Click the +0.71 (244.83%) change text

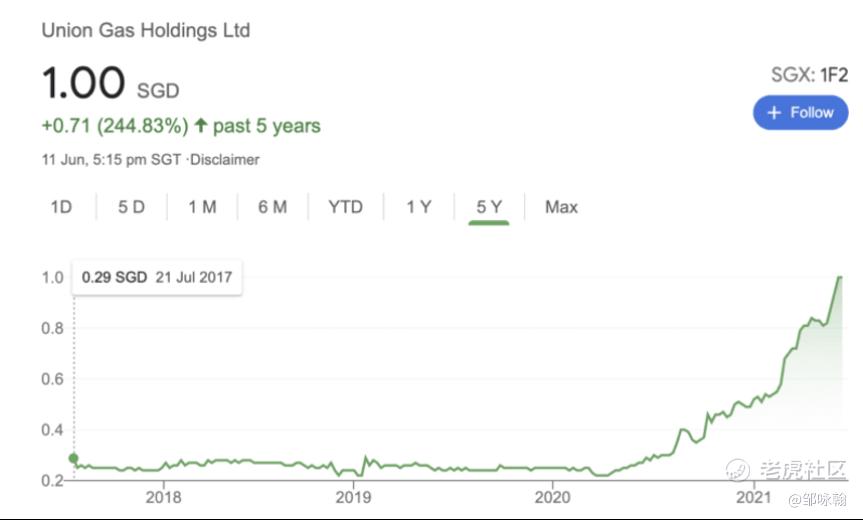click(115, 126)
